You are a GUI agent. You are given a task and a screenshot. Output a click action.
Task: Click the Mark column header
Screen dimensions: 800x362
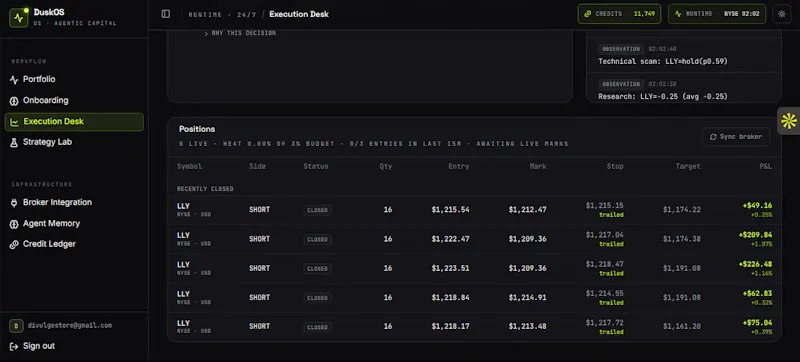(538, 167)
